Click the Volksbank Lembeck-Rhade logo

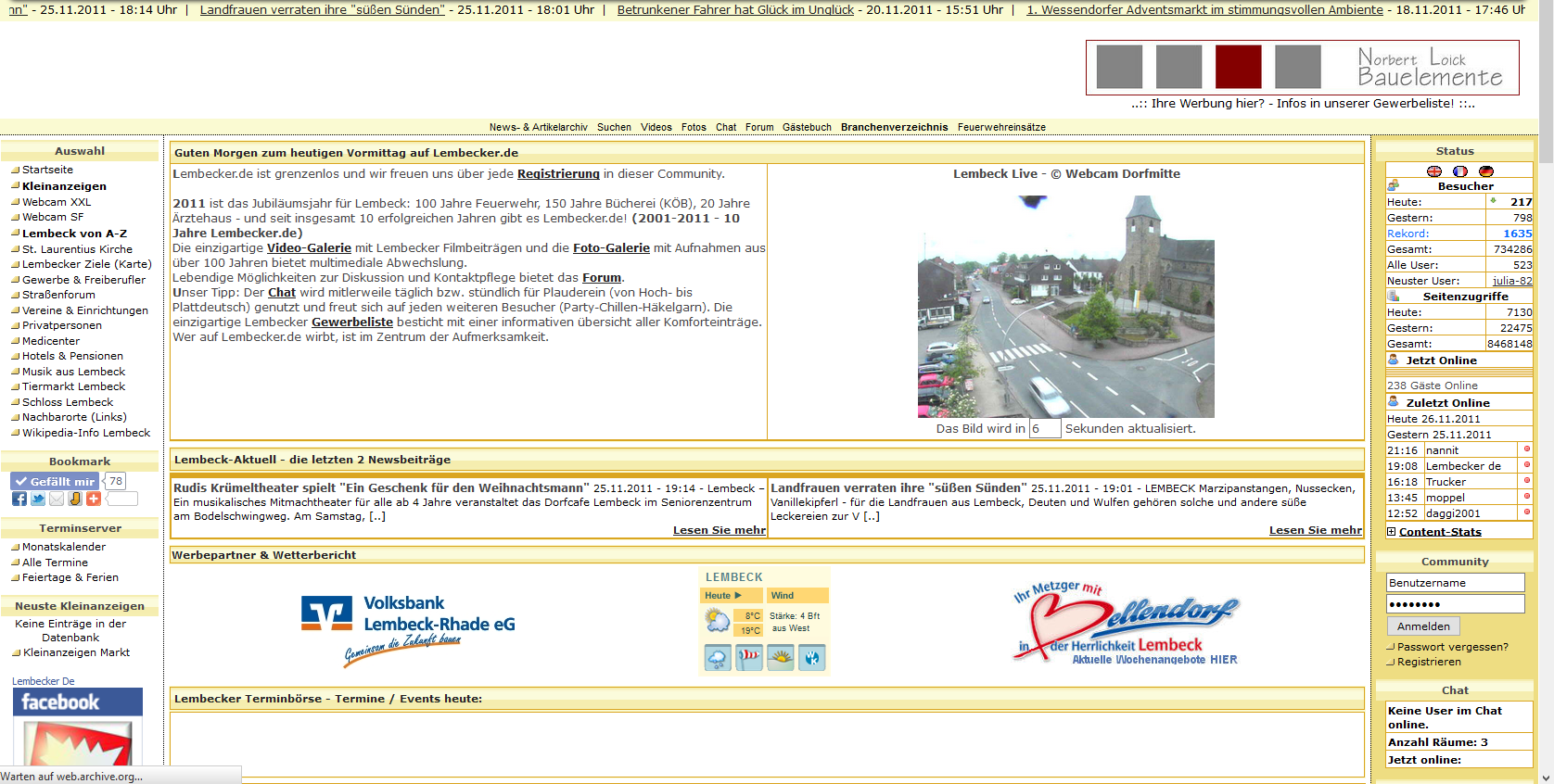[408, 630]
